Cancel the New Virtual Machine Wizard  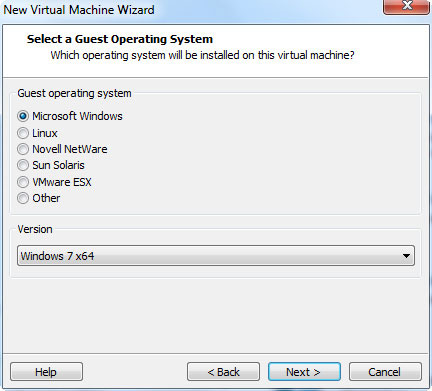tap(385, 372)
